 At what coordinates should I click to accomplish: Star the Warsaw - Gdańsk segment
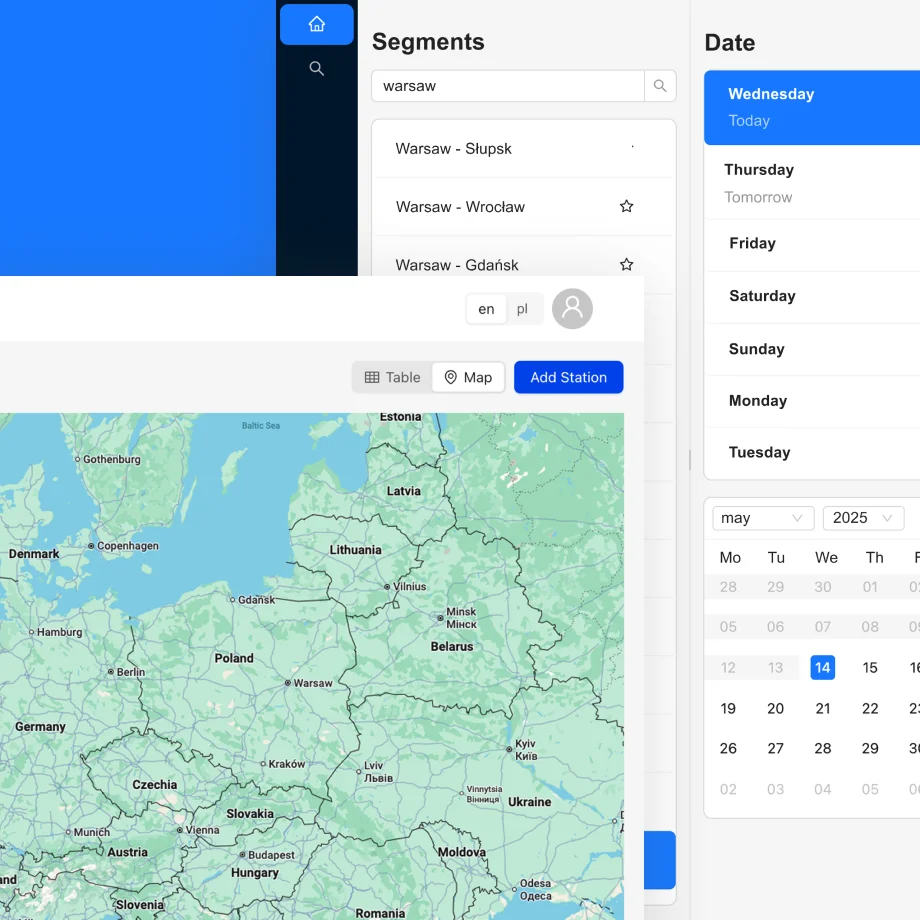pos(626,265)
